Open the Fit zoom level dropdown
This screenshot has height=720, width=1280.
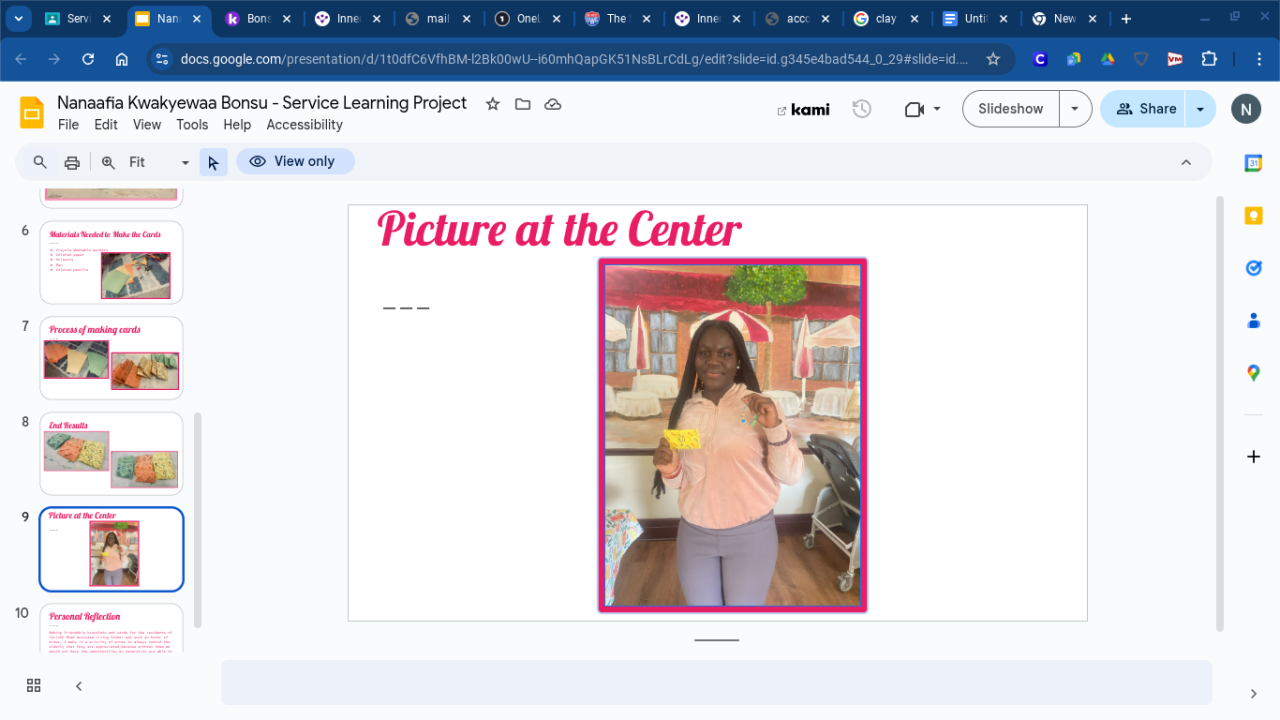coord(158,162)
